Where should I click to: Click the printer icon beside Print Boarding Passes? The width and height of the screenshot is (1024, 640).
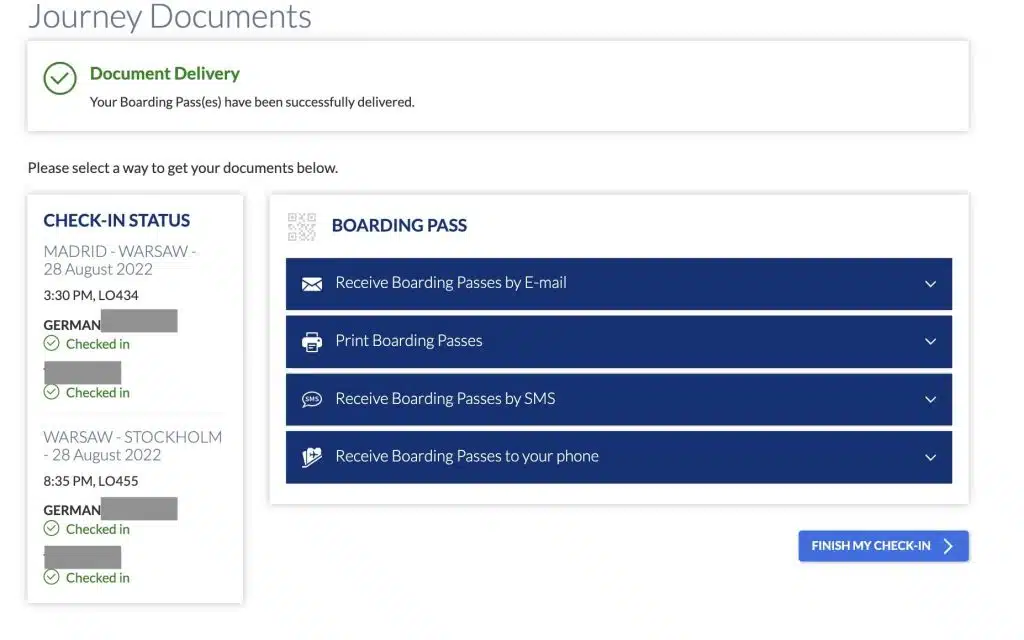pyautogui.click(x=312, y=342)
